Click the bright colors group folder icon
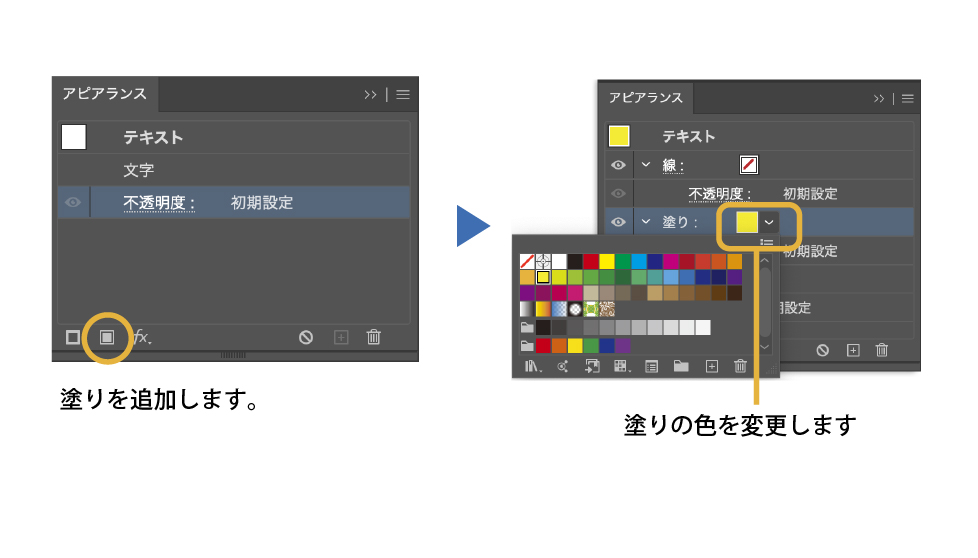978x558 pixels. click(x=527, y=345)
